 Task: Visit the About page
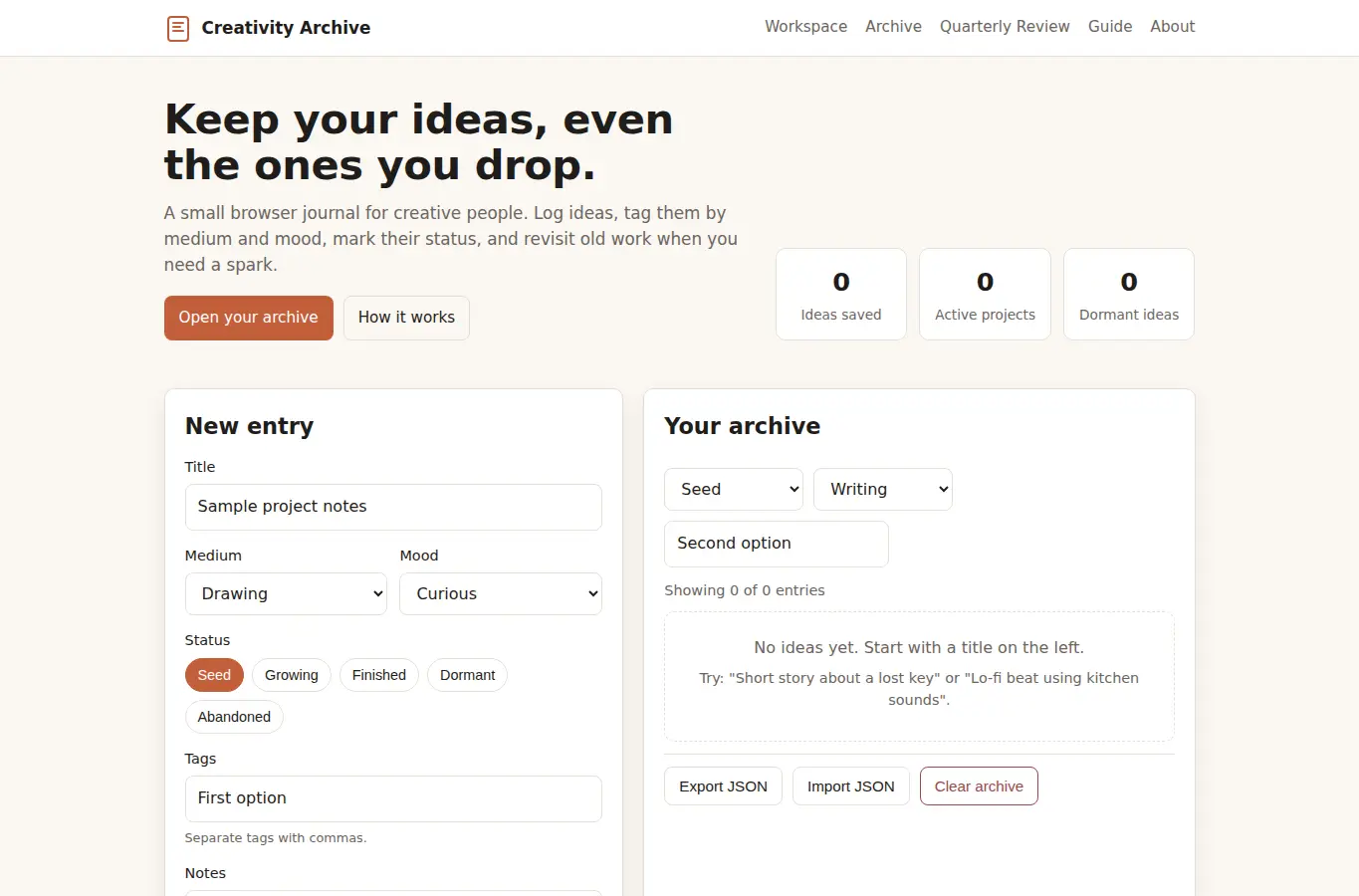(x=1172, y=27)
